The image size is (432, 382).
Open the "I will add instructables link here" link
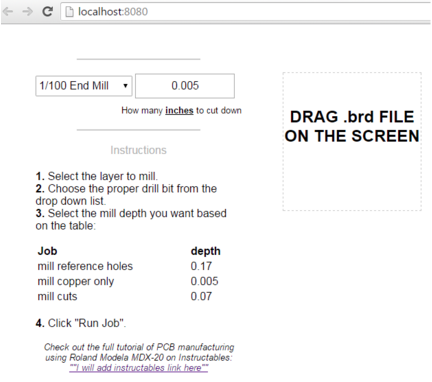tap(139, 368)
